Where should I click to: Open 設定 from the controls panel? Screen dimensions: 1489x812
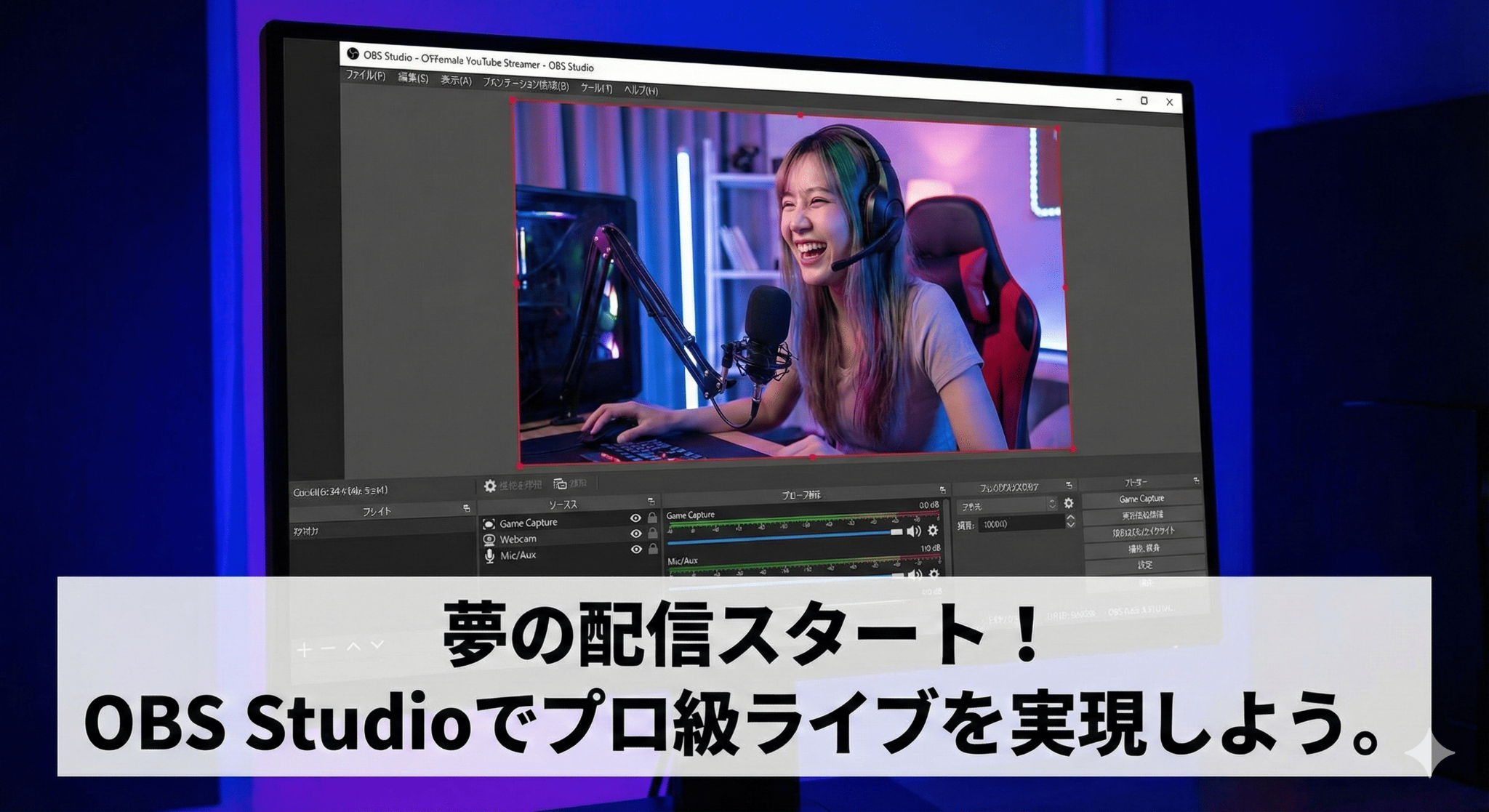tap(1144, 566)
